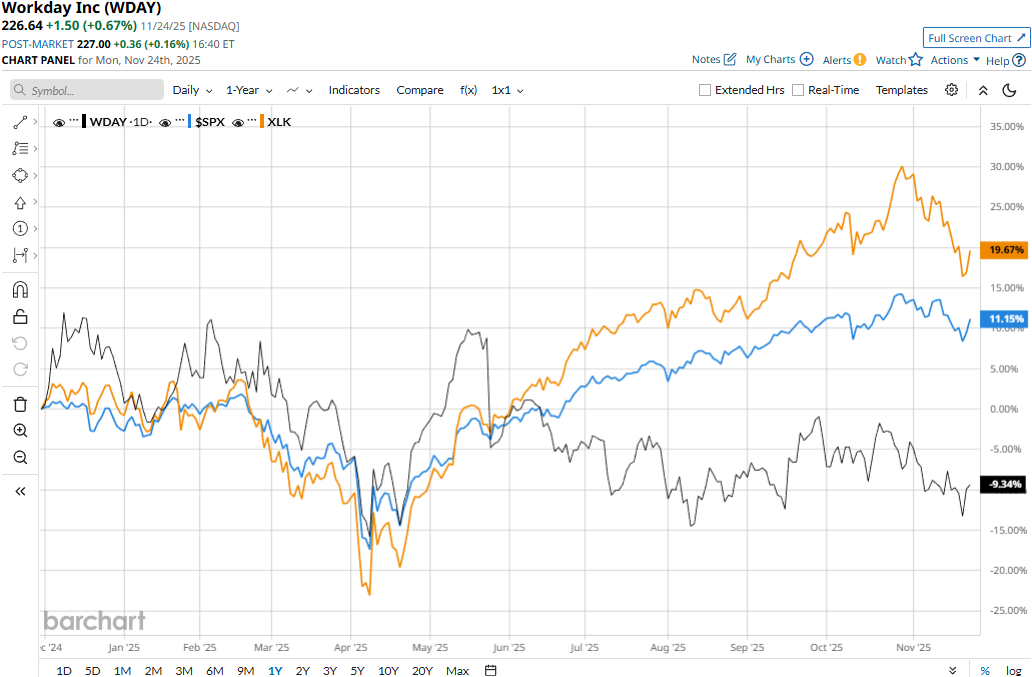The width and height of the screenshot is (1032, 677).
Task: Select the Max range tab
Action: (457, 670)
